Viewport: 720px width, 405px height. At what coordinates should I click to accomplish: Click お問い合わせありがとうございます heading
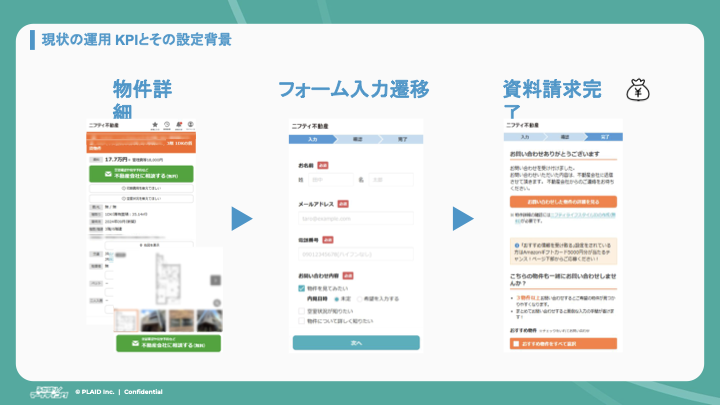pyautogui.click(x=555, y=154)
